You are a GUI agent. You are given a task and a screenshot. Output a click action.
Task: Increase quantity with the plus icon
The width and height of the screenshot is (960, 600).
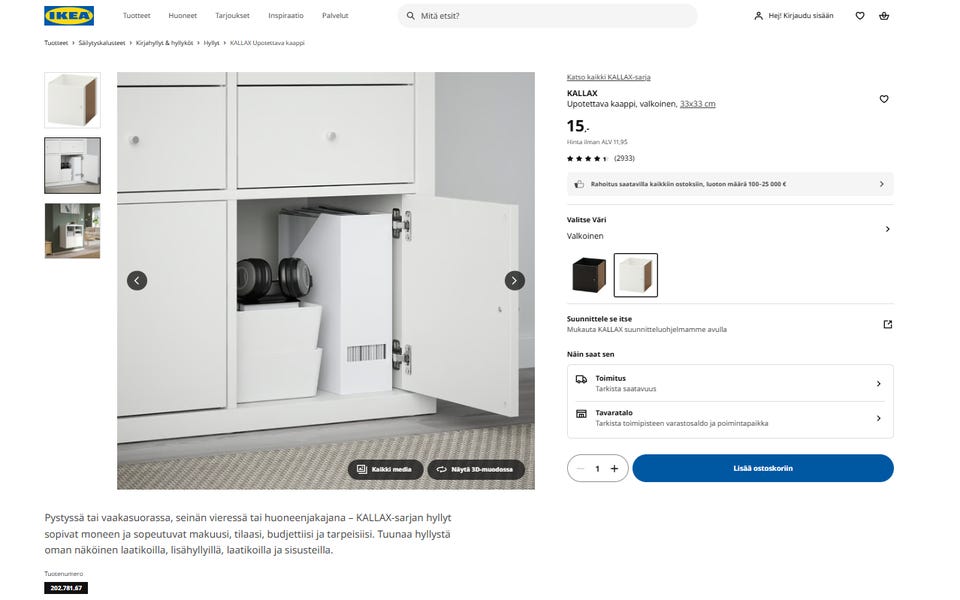[x=614, y=468]
